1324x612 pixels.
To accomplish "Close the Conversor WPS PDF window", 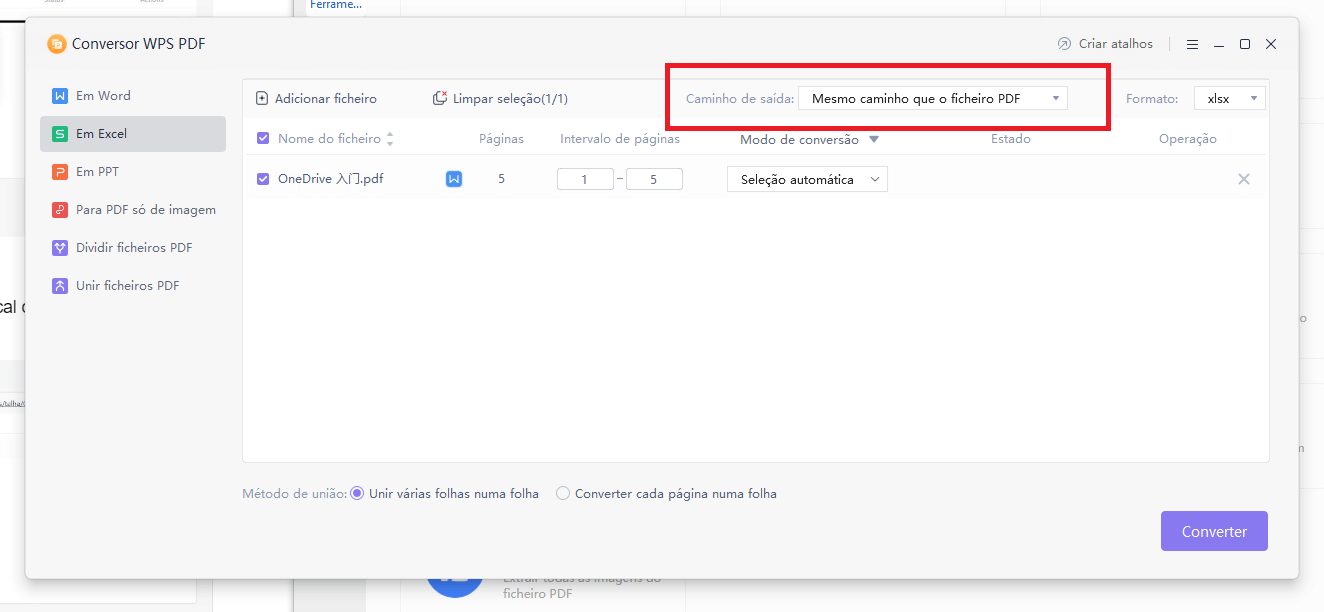I will 1271,44.
